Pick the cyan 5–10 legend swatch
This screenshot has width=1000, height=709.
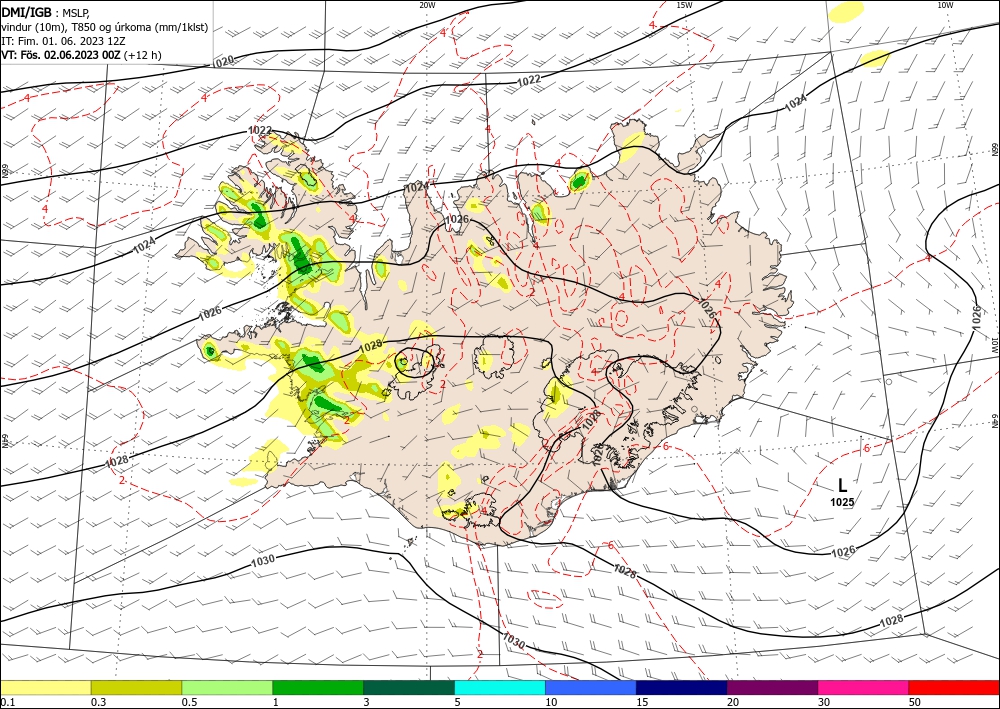(500, 687)
